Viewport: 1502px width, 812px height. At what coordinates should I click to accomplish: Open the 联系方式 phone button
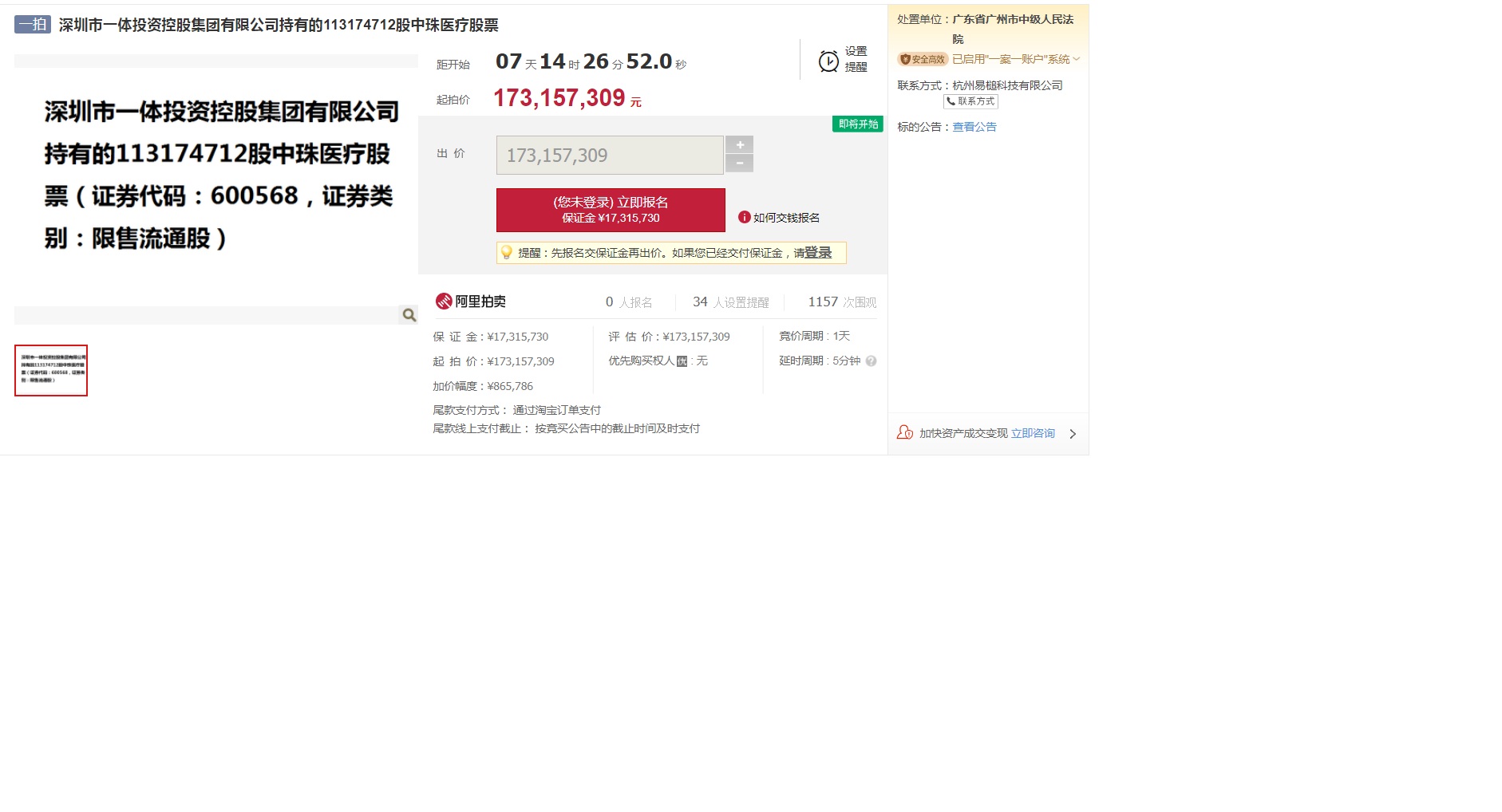970,101
